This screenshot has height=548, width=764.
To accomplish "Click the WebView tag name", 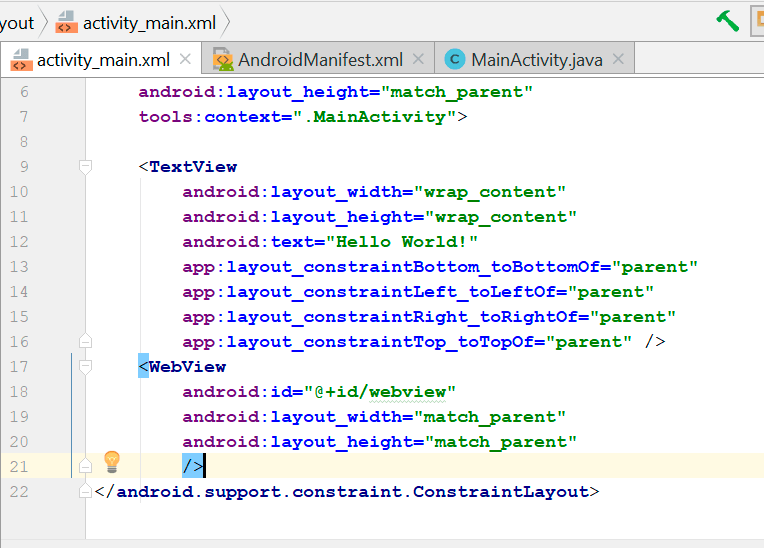I will [x=188, y=367].
